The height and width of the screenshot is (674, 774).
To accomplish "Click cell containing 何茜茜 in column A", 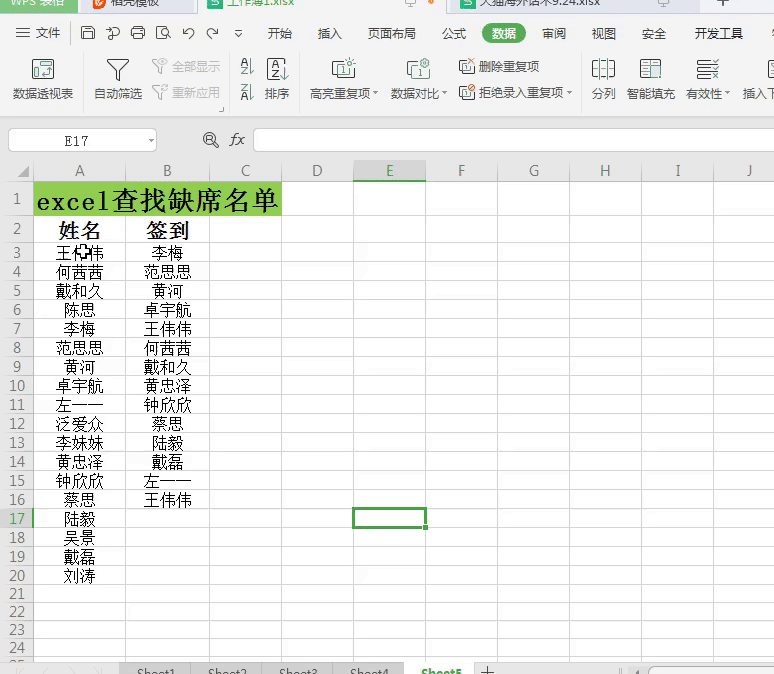I will click(x=79, y=272).
